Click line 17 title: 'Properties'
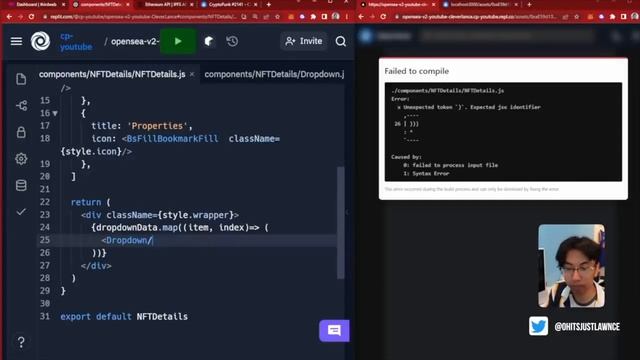 pyautogui.click(x=142, y=126)
